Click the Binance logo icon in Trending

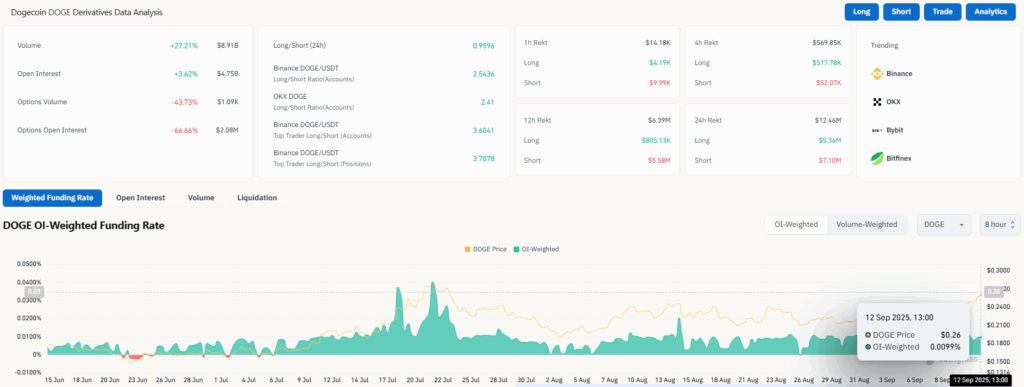click(877, 74)
